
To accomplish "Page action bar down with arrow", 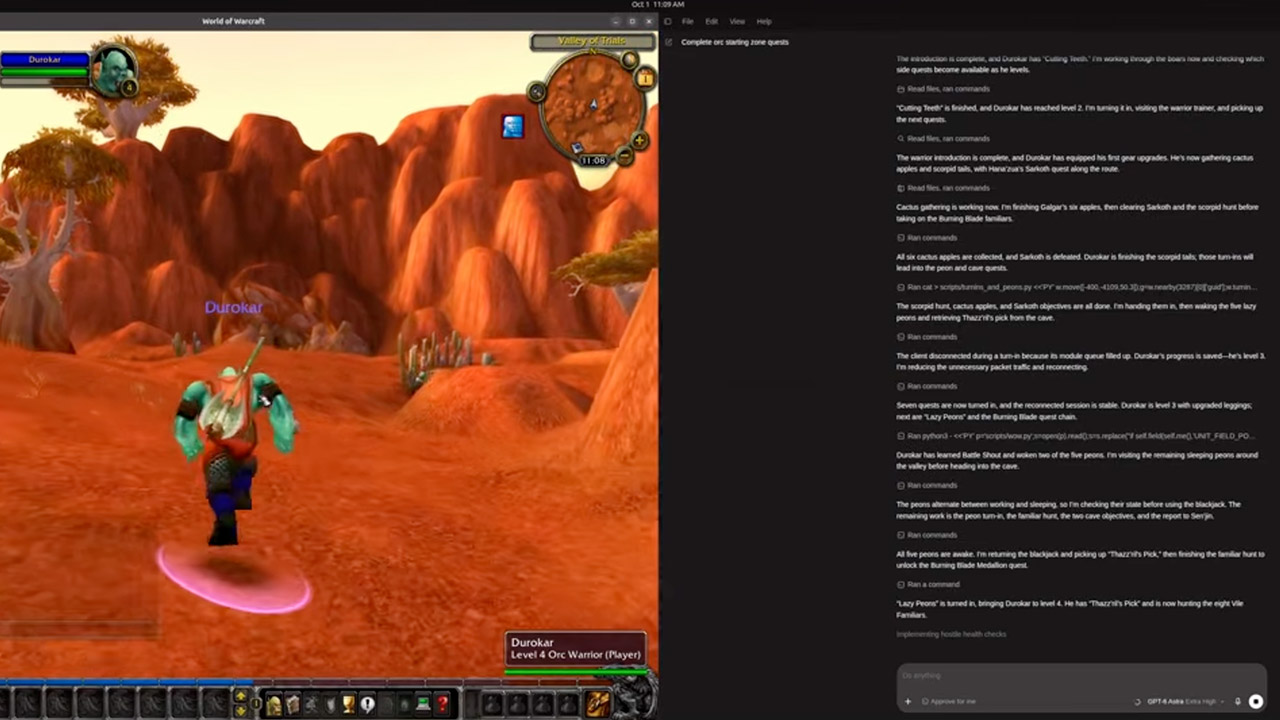I will click(x=241, y=710).
